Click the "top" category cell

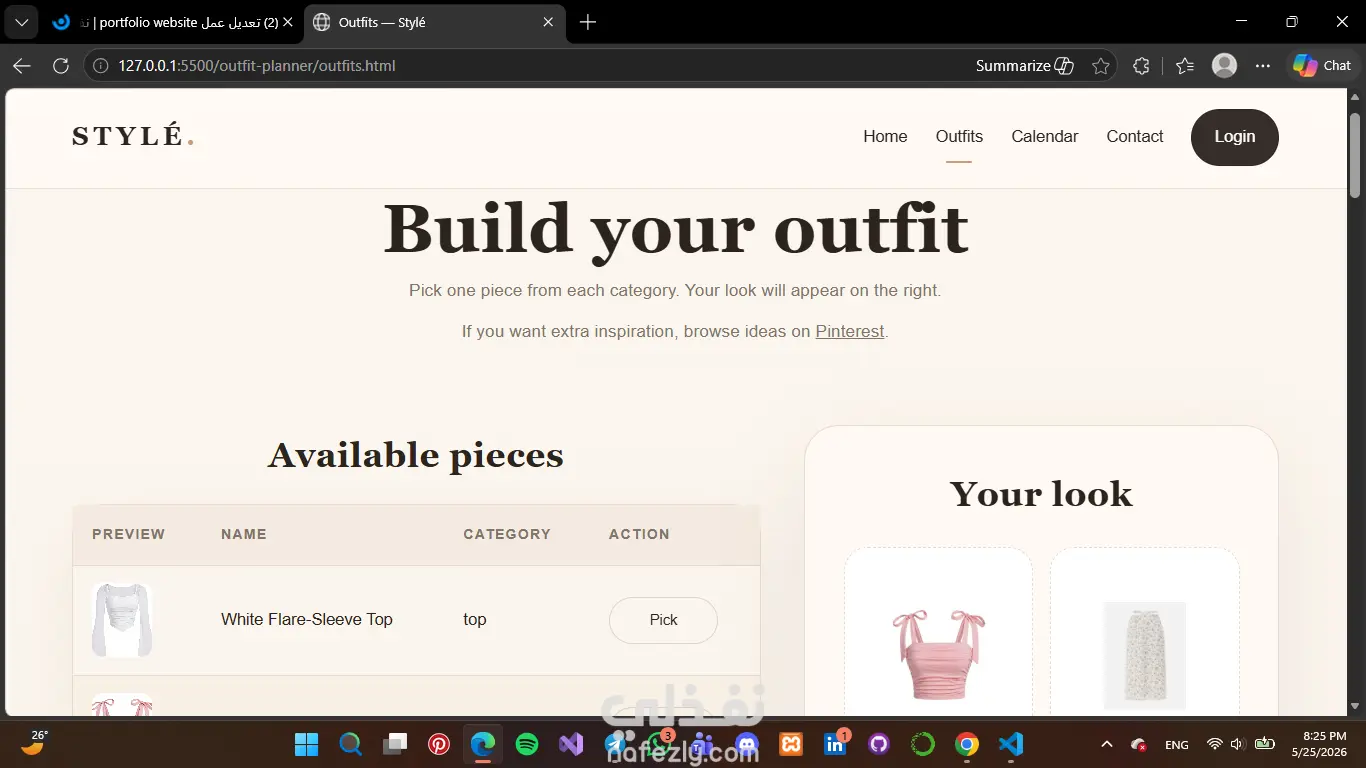[x=475, y=620]
